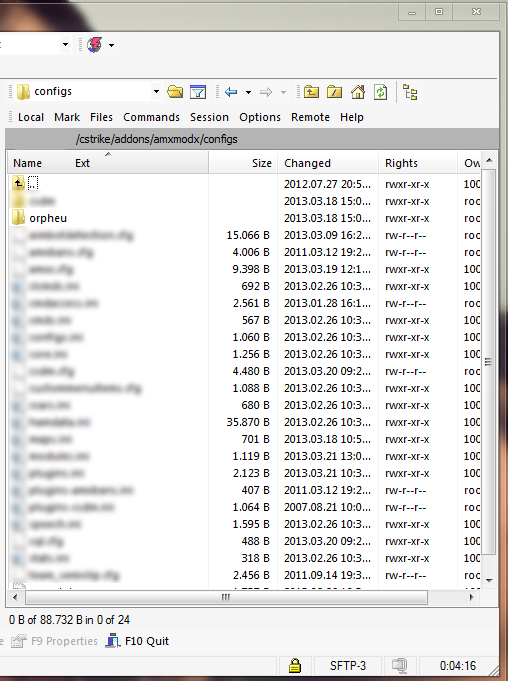Screen dimensions: 508x681
Task: Open the Session menu
Action: tap(209, 117)
